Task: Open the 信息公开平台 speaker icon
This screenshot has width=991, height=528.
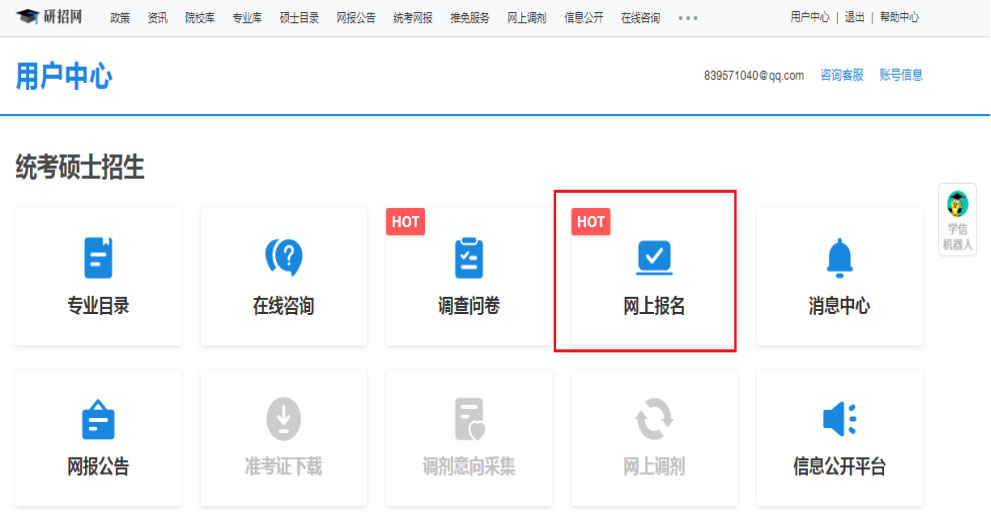Action: [839, 419]
